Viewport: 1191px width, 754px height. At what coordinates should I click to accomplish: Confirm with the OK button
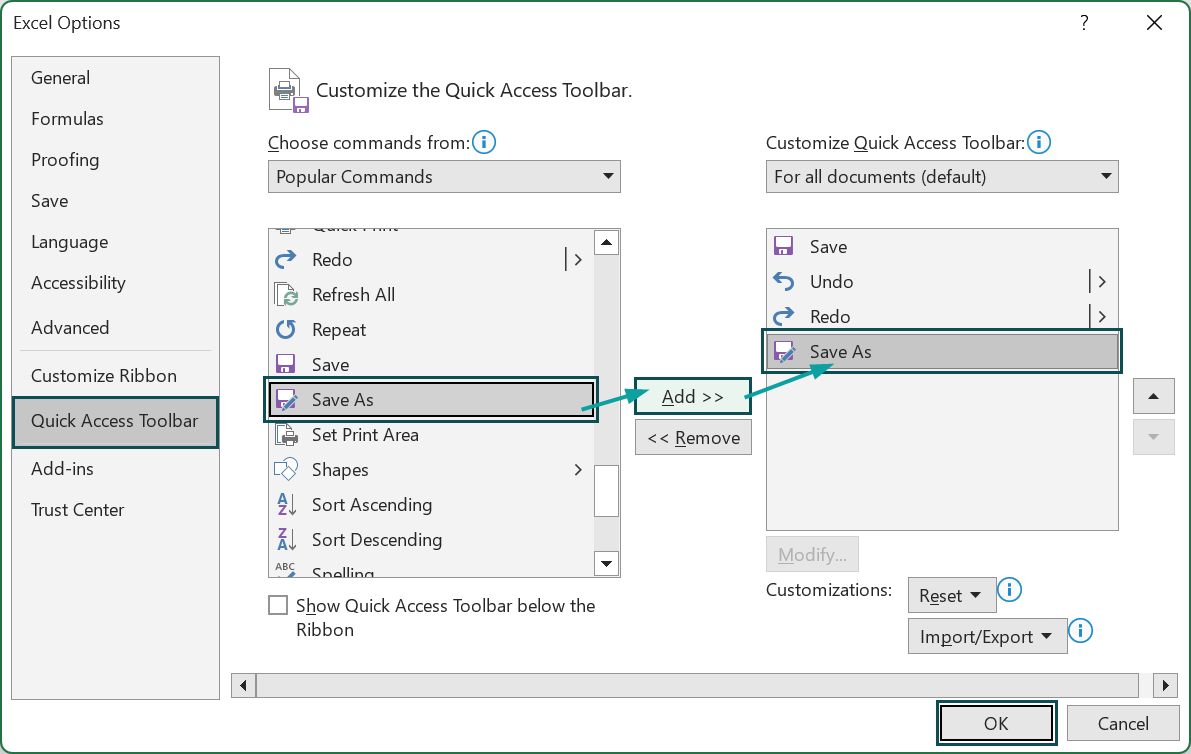(x=996, y=723)
